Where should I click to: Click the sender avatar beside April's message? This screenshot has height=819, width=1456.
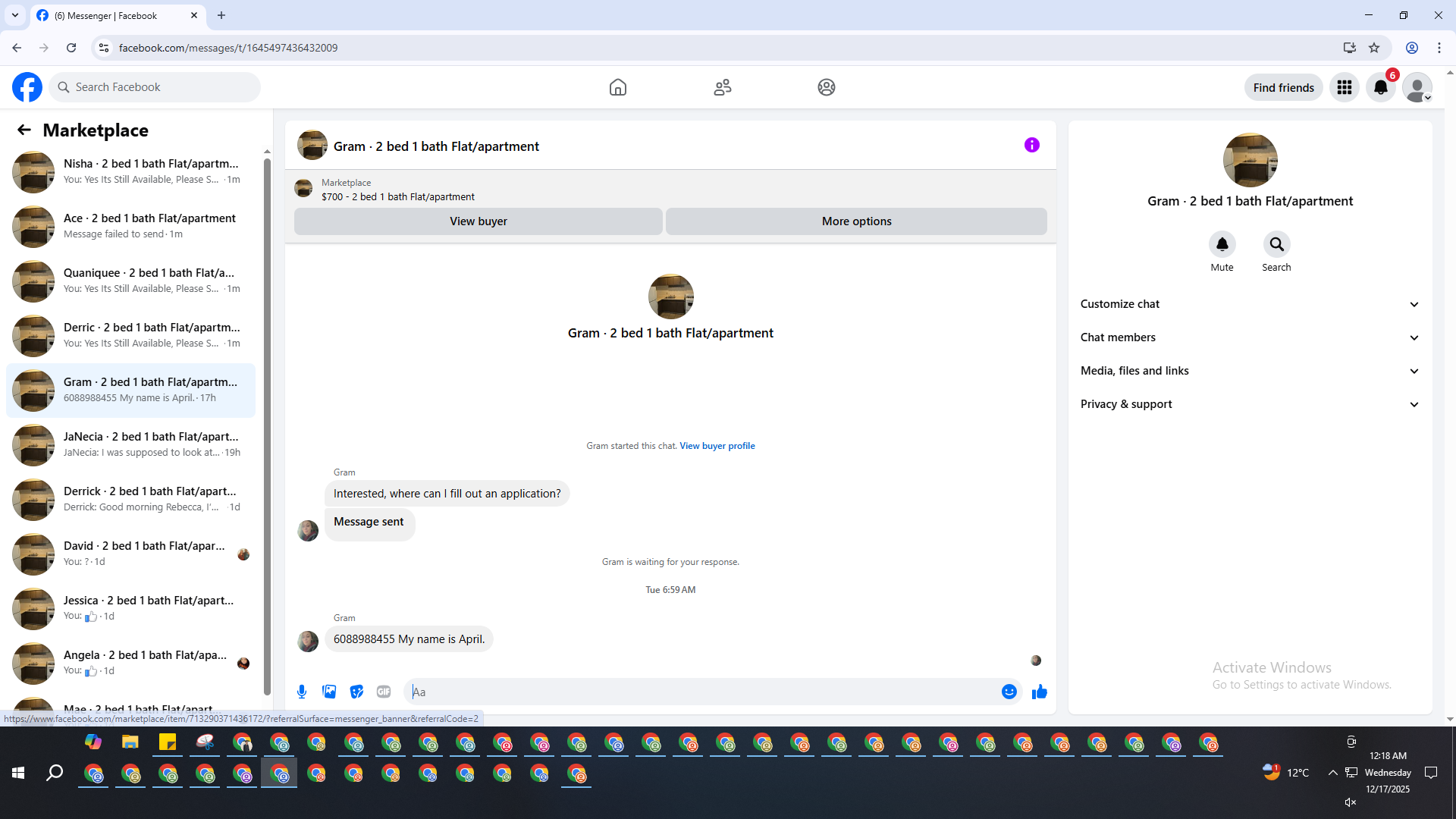pos(308,642)
